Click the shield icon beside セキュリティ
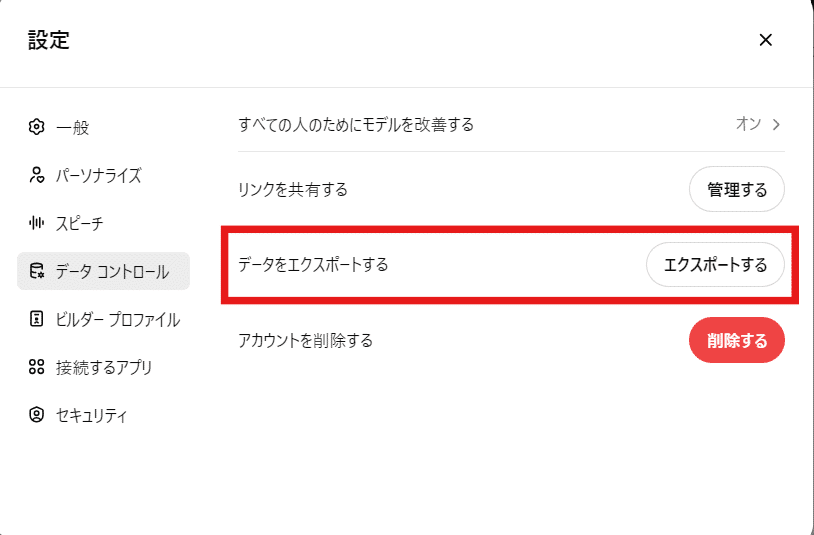Viewport: 814px width, 535px height. tap(37, 415)
